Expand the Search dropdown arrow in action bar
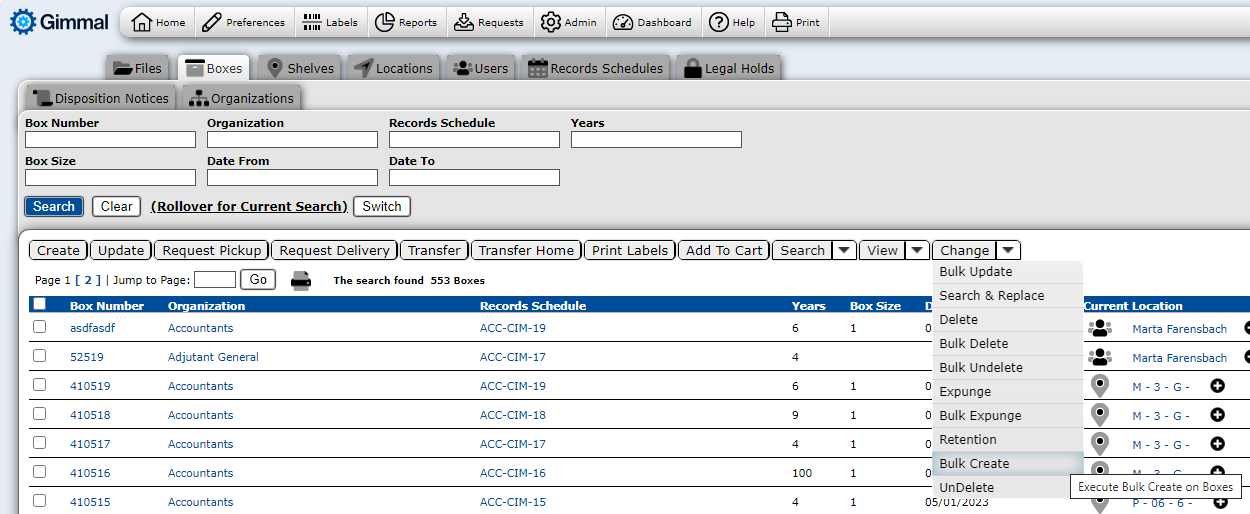Screen dimensions: 1250x514 tap(845, 251)
